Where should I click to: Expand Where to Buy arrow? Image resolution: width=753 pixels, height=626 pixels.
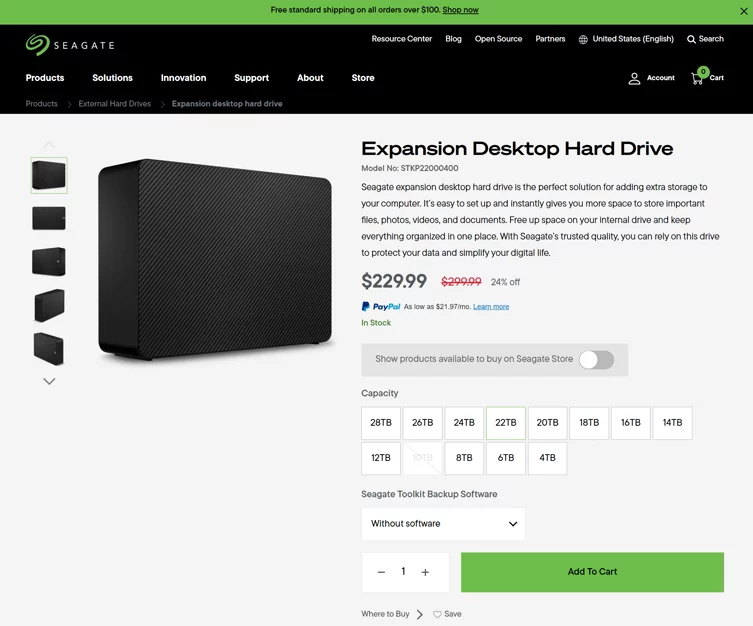420,614
